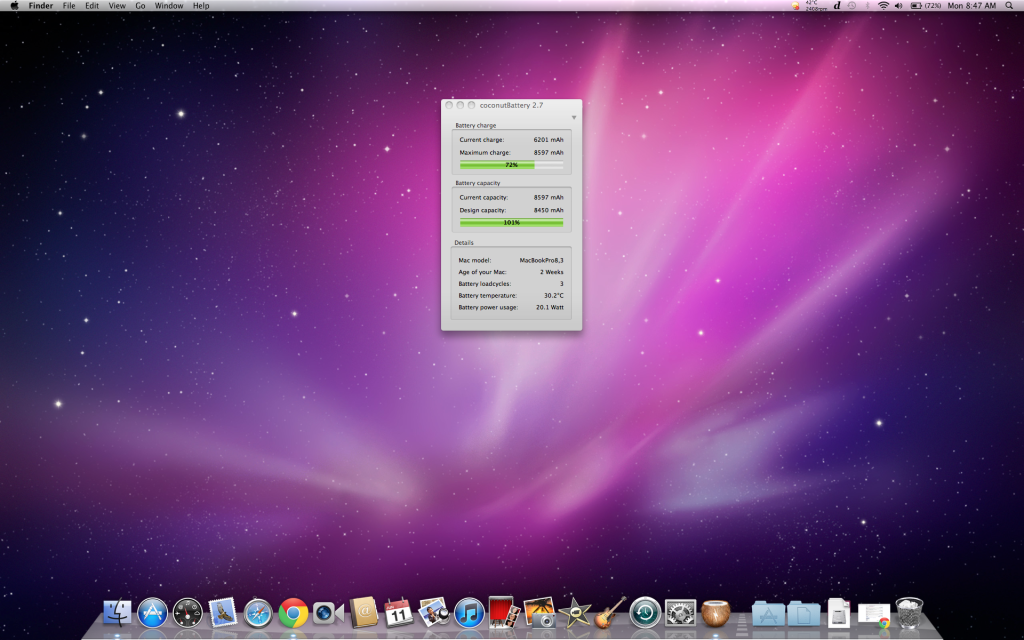The height and width of the screenshot is (640, 1024).
Task: Click the Time Machine menu bar icon
Action: click(852, 6)
